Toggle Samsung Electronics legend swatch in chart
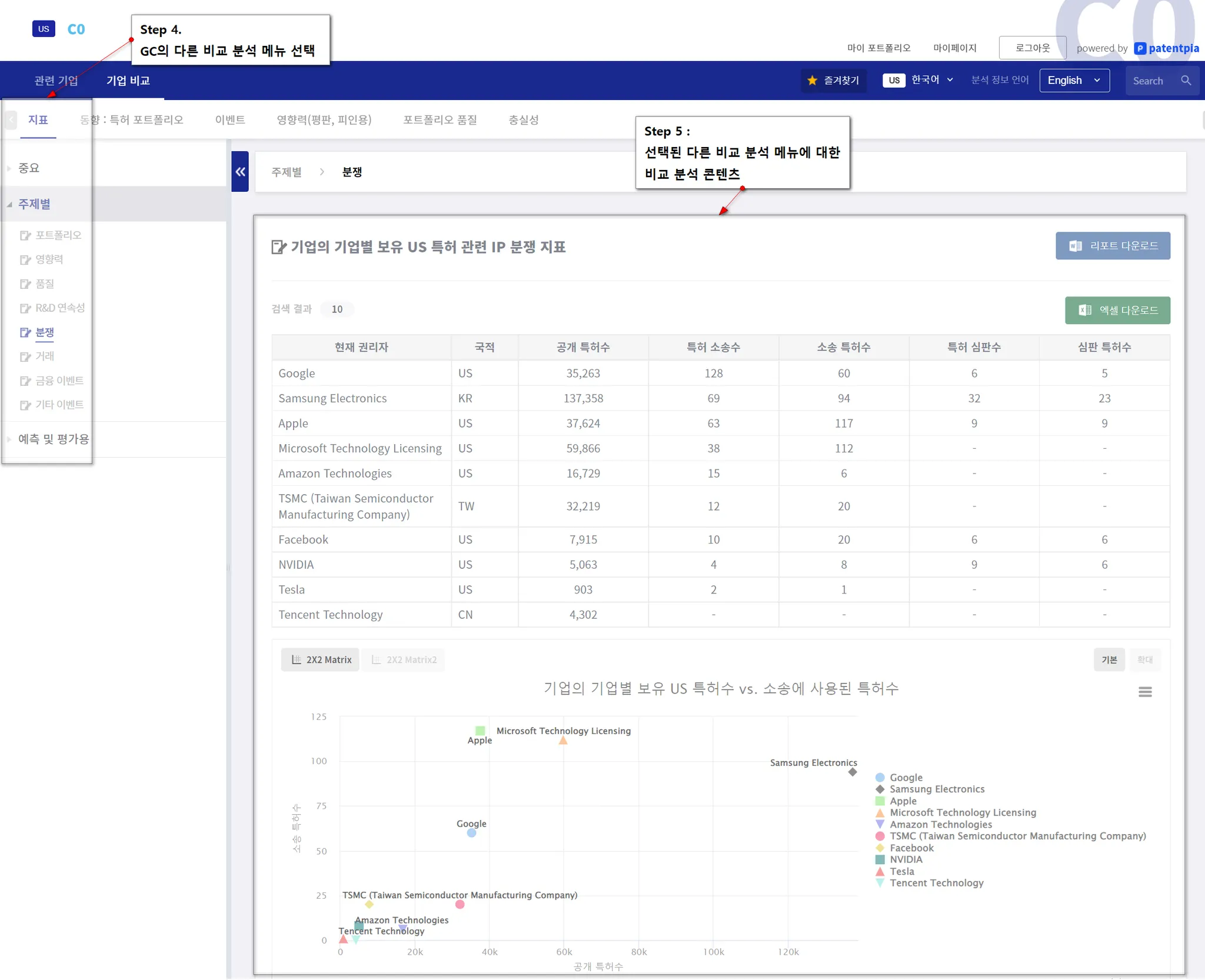This screenshot has height=980, width=1205. coord(880,789)
